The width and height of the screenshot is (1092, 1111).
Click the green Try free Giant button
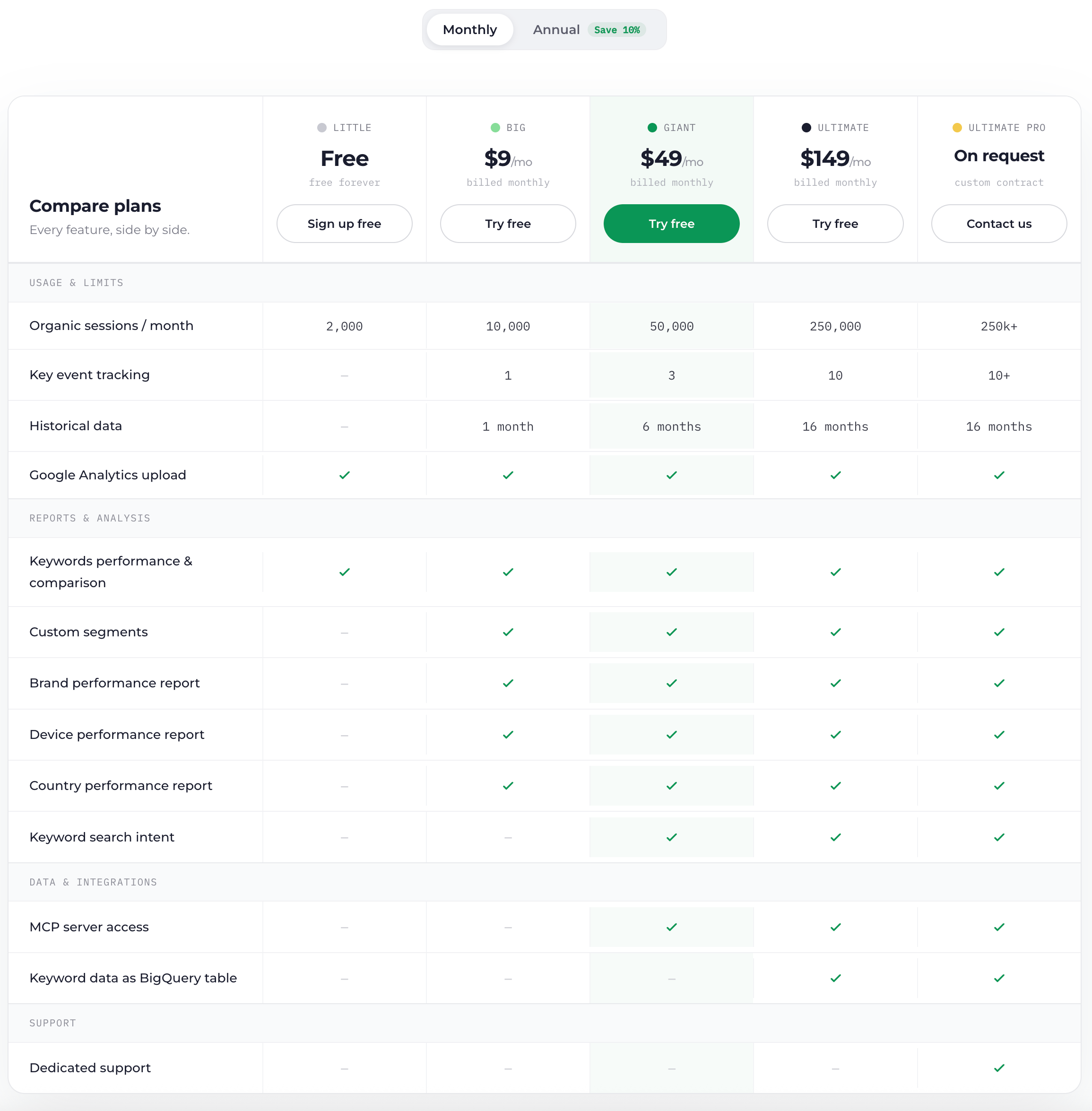[672, 224]
